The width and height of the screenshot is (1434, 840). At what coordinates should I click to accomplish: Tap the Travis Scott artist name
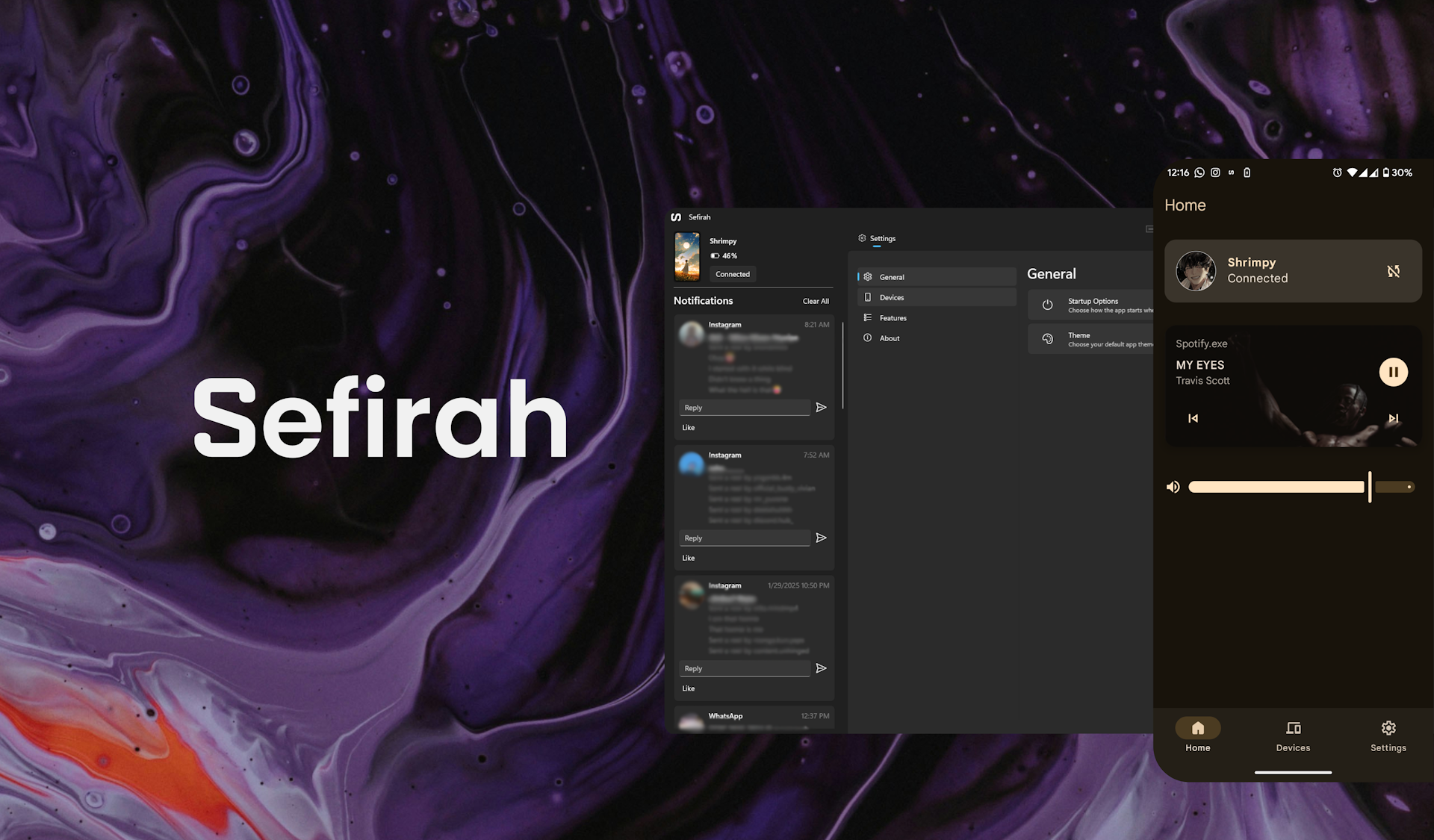tap(1202, 381)
